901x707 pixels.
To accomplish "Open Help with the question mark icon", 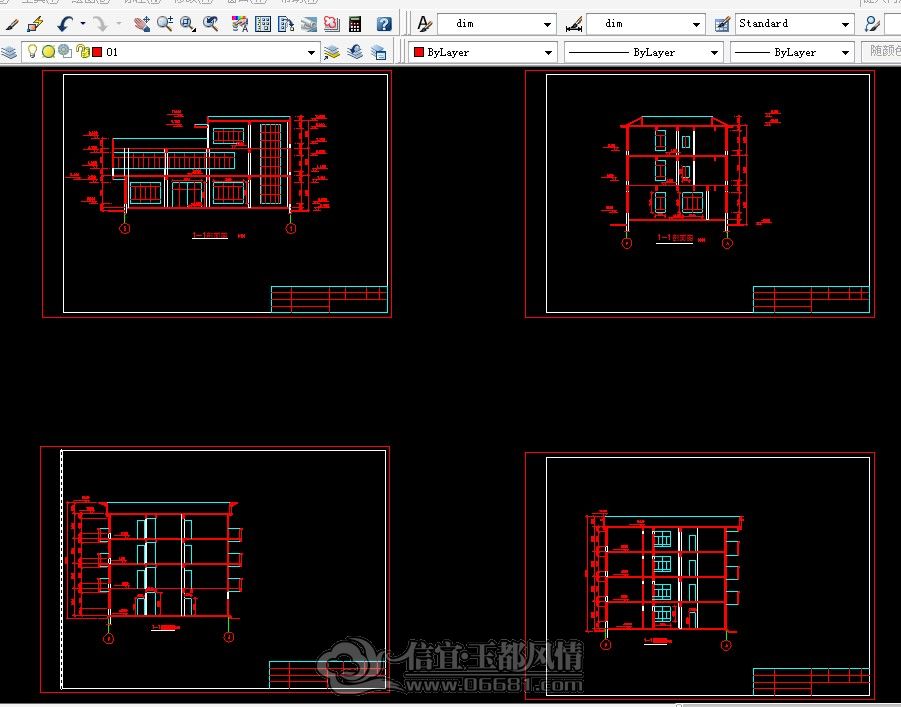I will pos(384,24).
